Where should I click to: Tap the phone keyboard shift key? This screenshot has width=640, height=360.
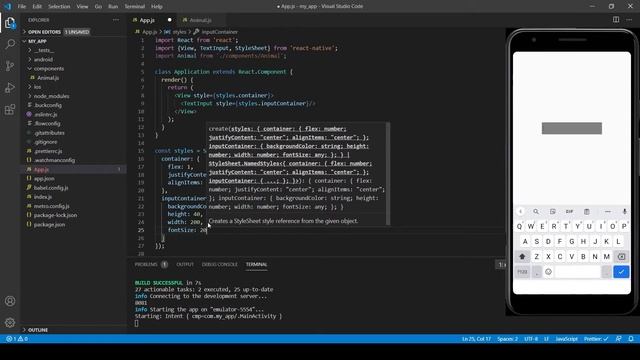(x=522, y=256)
